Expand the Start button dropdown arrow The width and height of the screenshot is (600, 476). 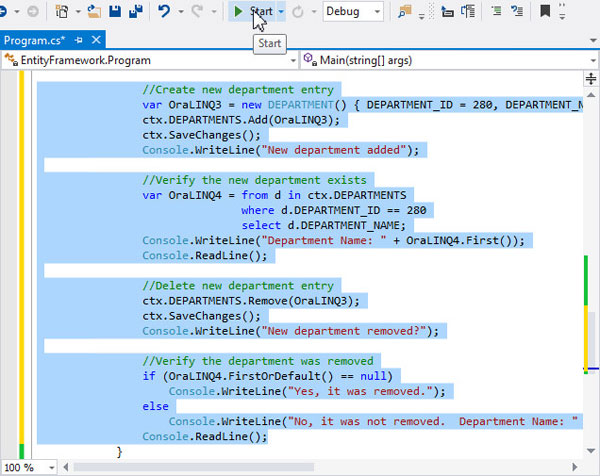283,12
